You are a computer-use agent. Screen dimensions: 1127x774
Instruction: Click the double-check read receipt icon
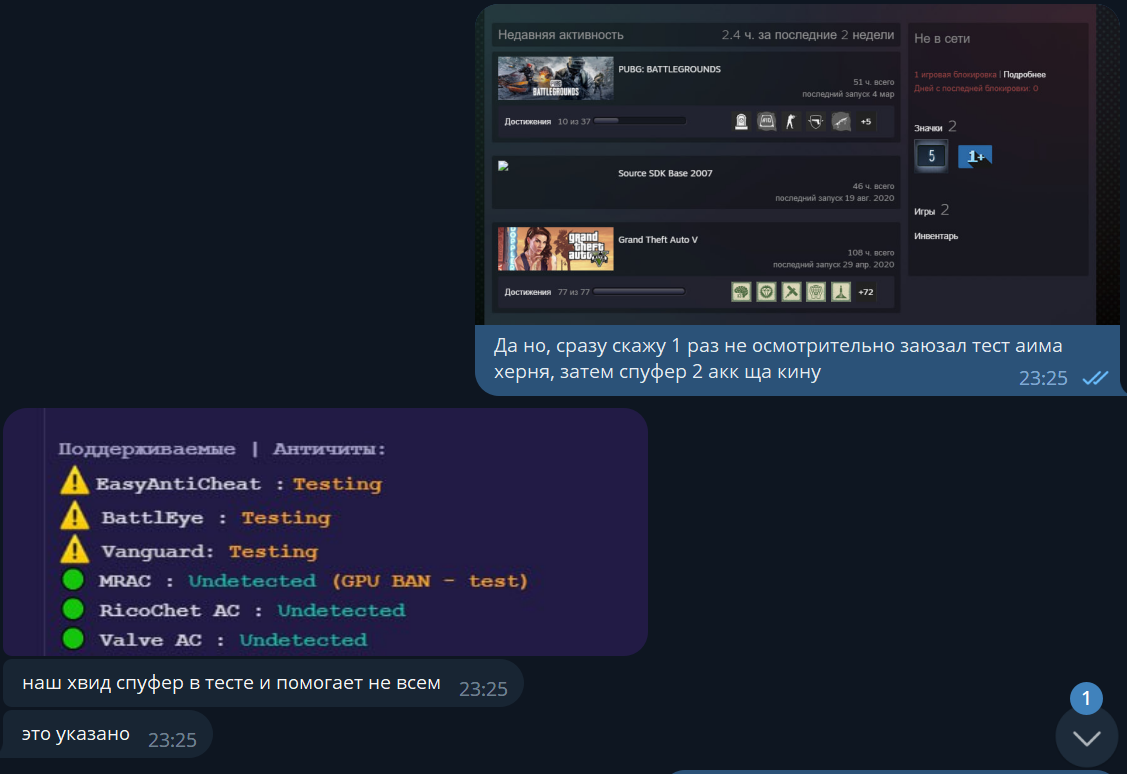tap(1095, 378)
